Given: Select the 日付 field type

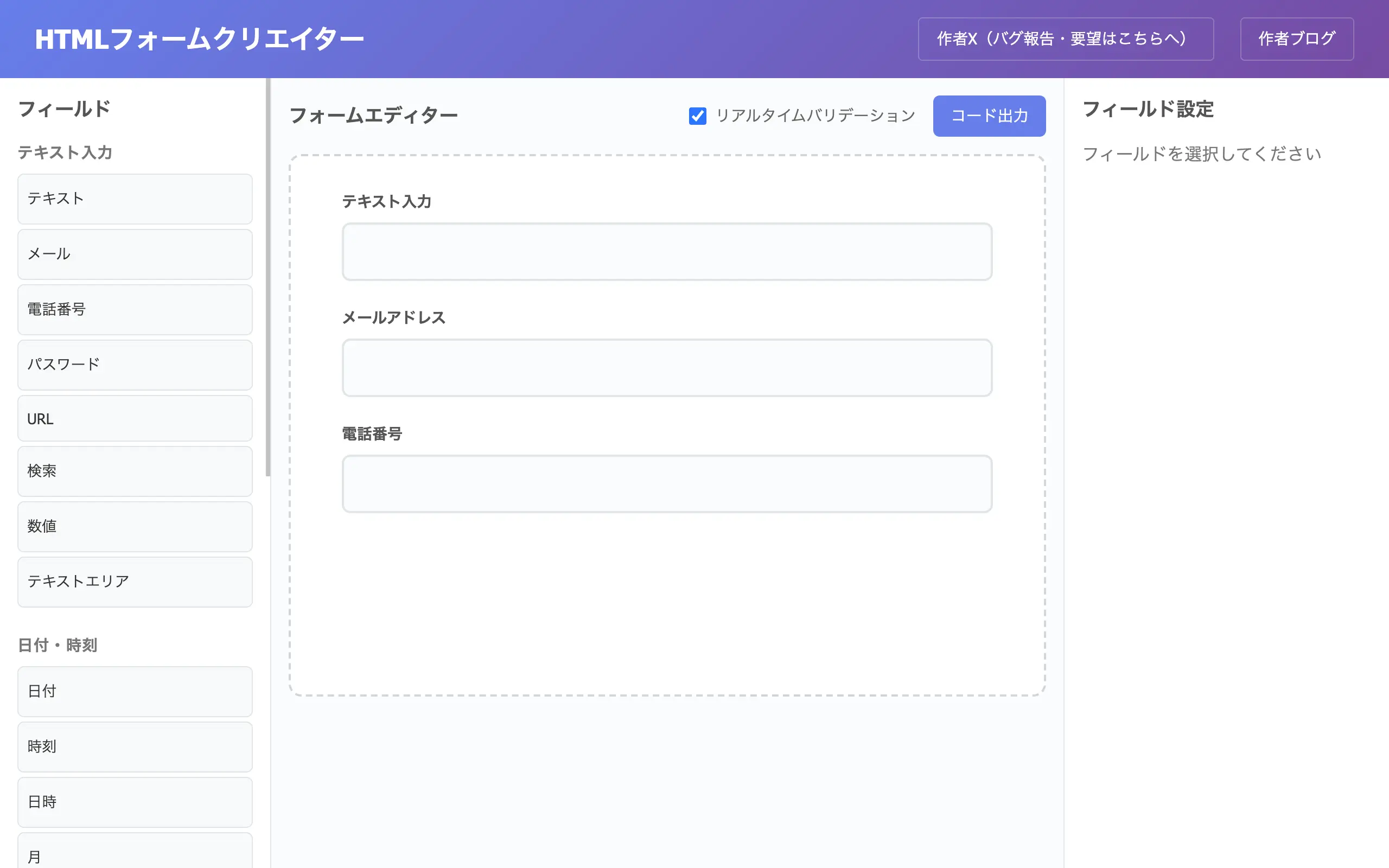Looking at the screenshot, I should [x=135, y=691].
